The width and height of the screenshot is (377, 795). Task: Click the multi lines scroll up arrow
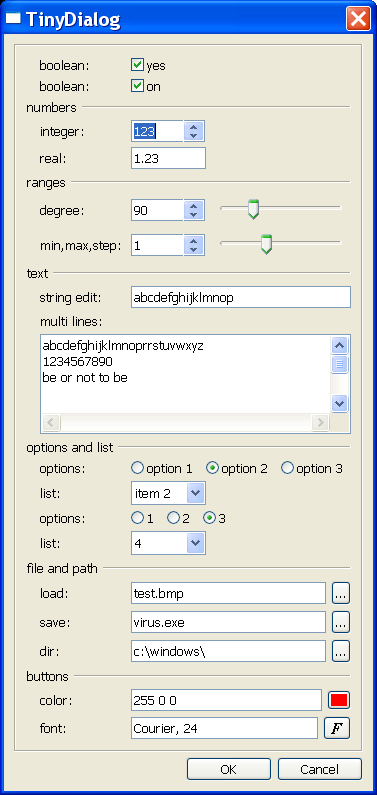click(x=339, y=346)
